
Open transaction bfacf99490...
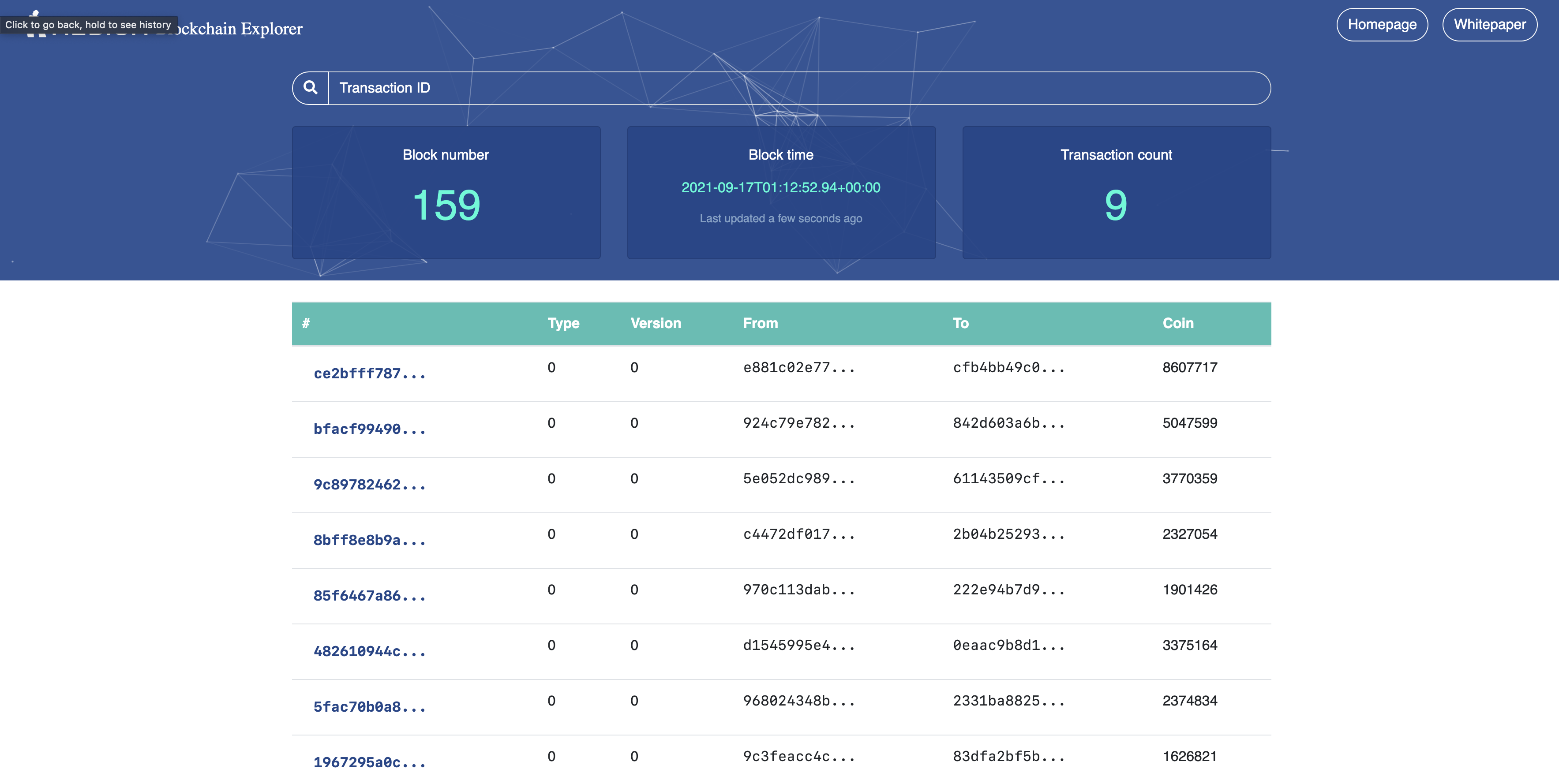tap(369, 429)
